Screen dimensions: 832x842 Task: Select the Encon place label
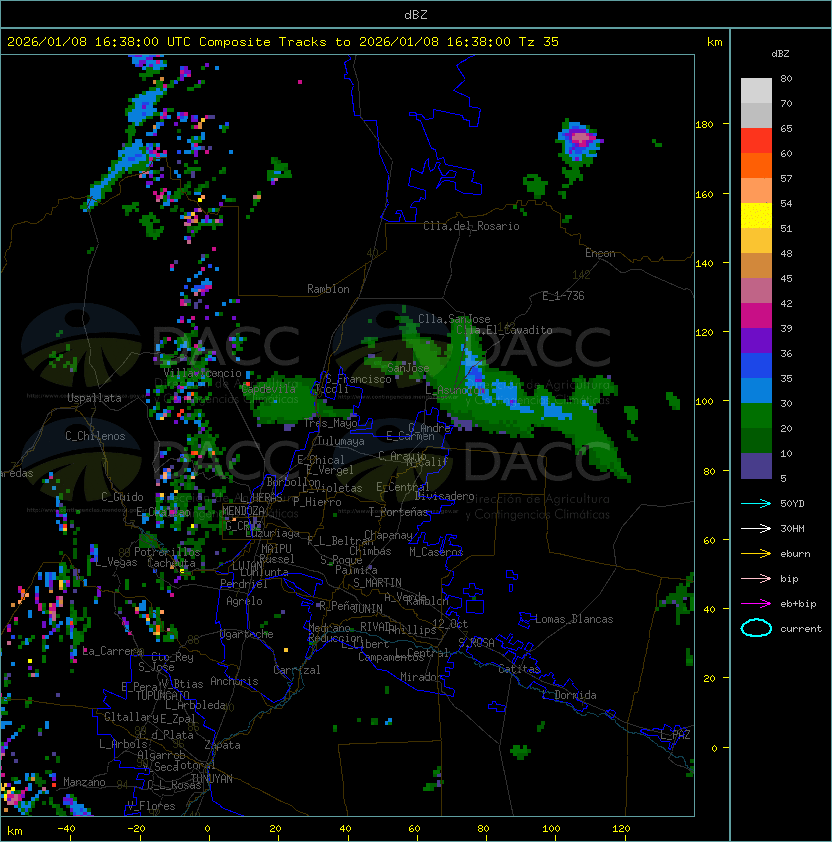pos(600,253)
